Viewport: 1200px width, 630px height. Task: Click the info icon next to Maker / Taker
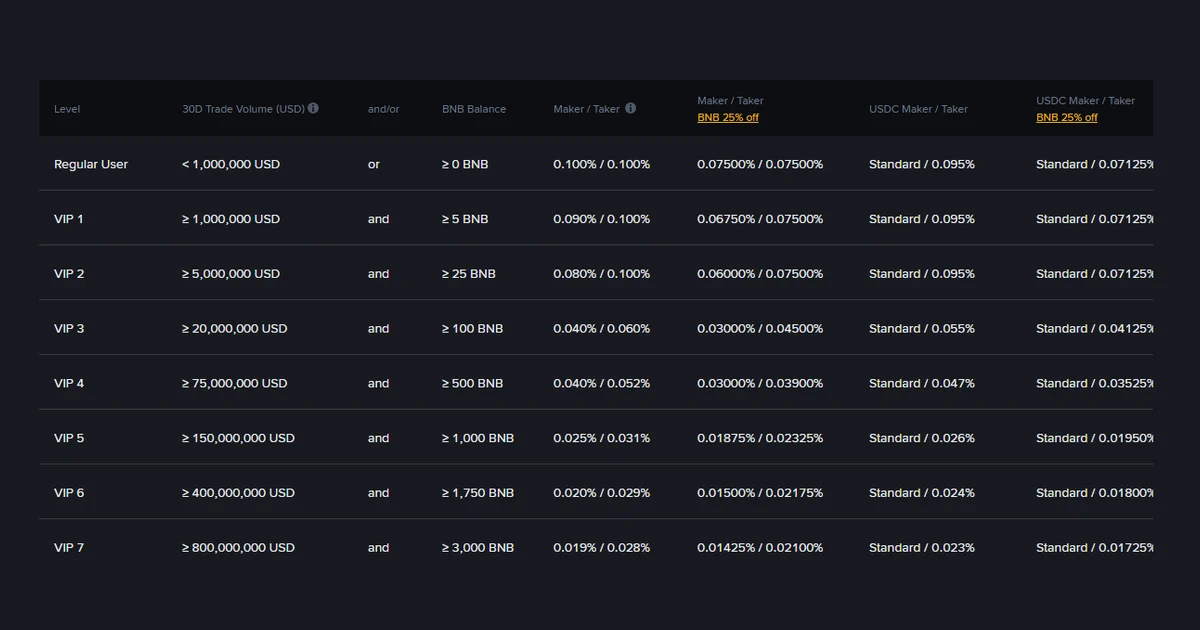(x=630, y=108)
